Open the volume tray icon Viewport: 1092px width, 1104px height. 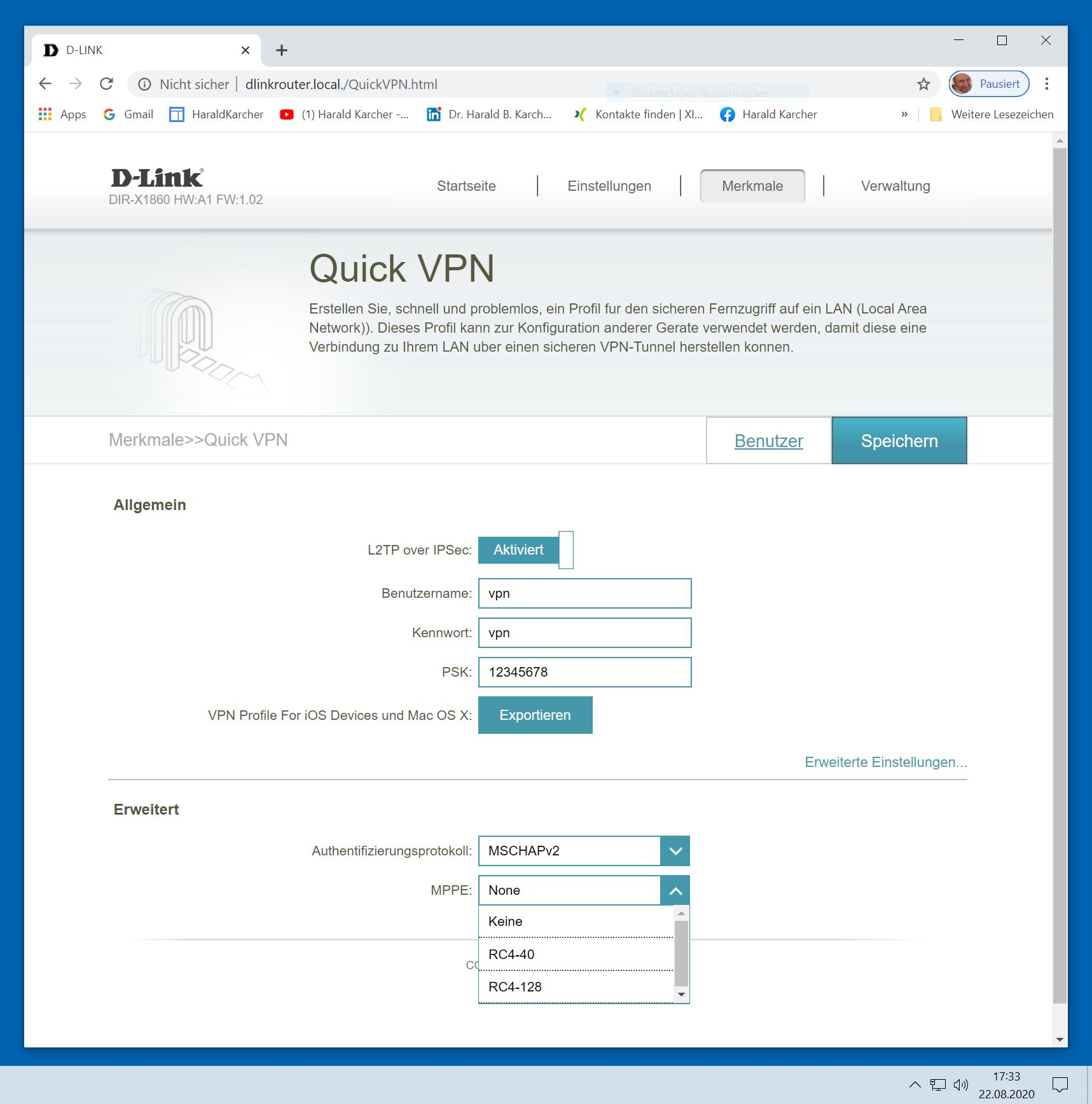[961, 1084]
